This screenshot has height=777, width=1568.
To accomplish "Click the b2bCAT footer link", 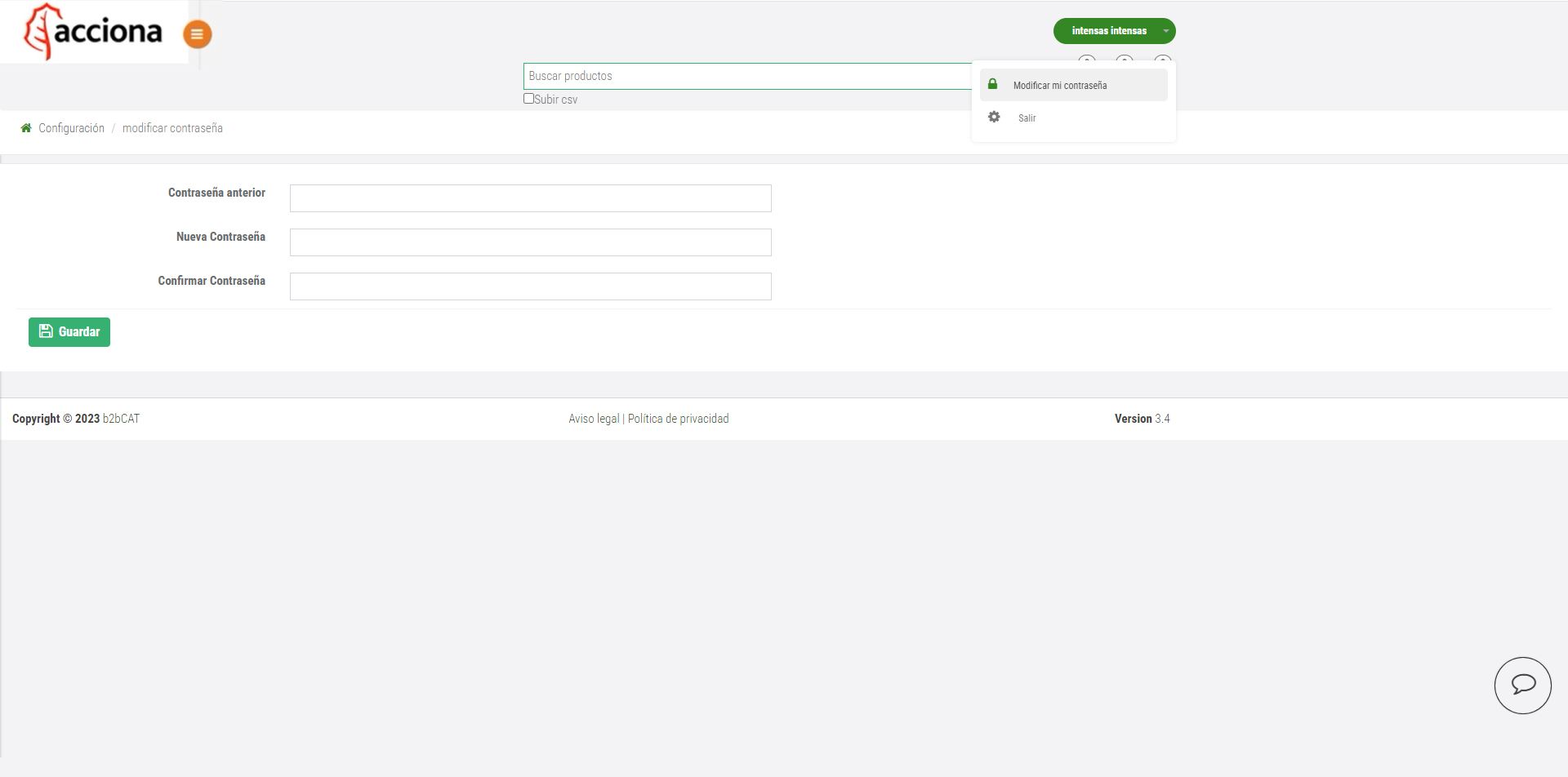I will pos(120,418).
